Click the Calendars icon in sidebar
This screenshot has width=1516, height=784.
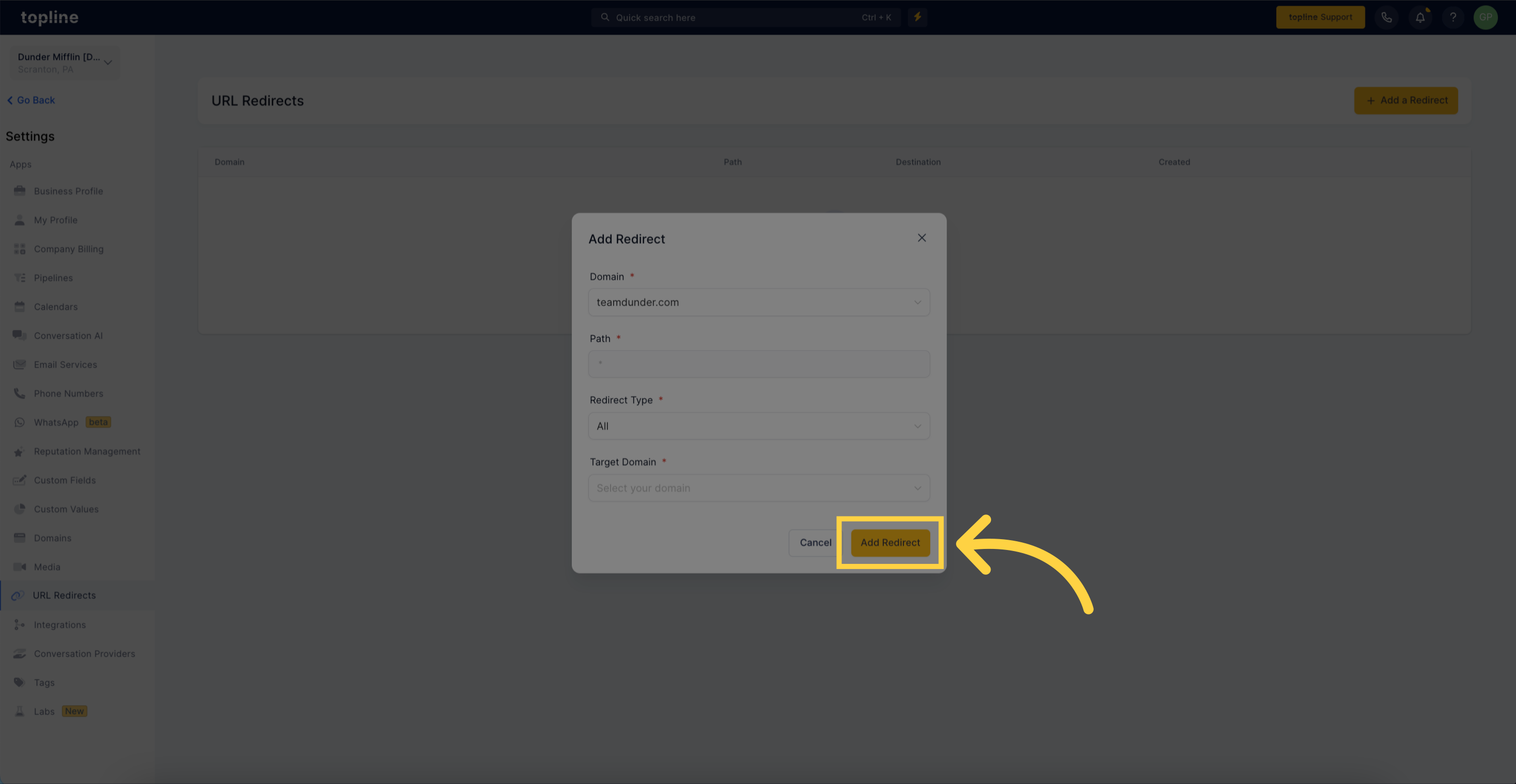pos(20,306)
